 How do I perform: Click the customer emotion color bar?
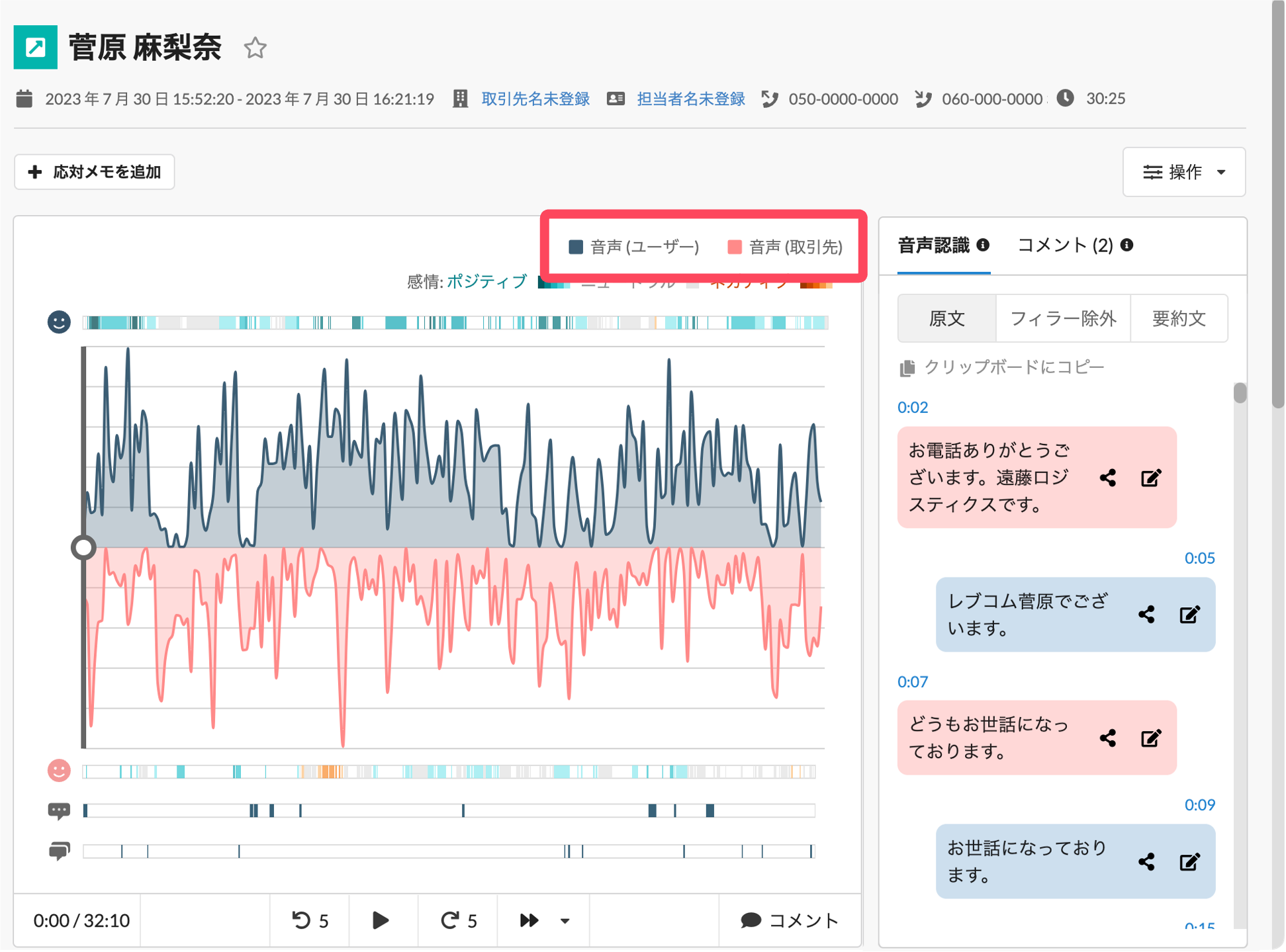pos(449,771)
